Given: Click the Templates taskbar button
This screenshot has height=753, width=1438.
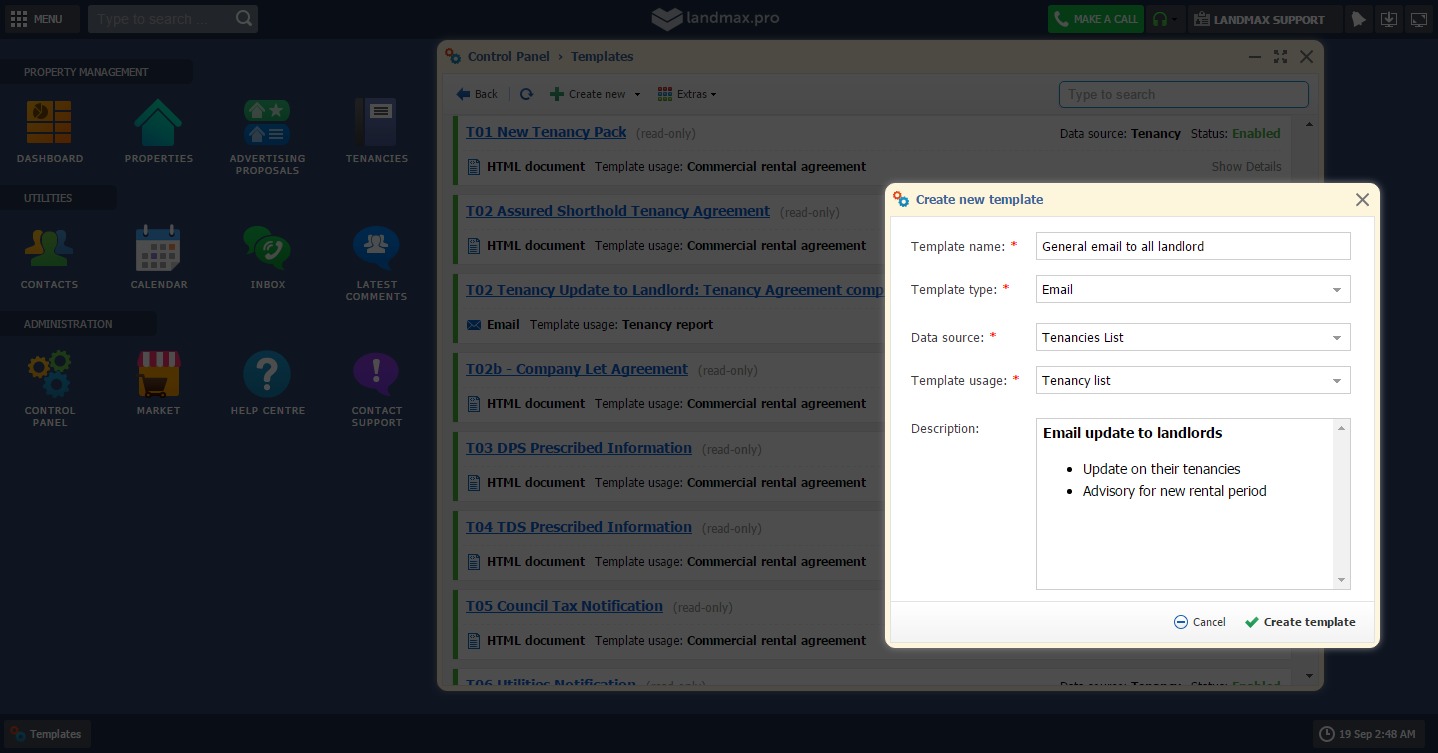Looking at the screenshot, I should pyautogui.click(x=47, y=734).
